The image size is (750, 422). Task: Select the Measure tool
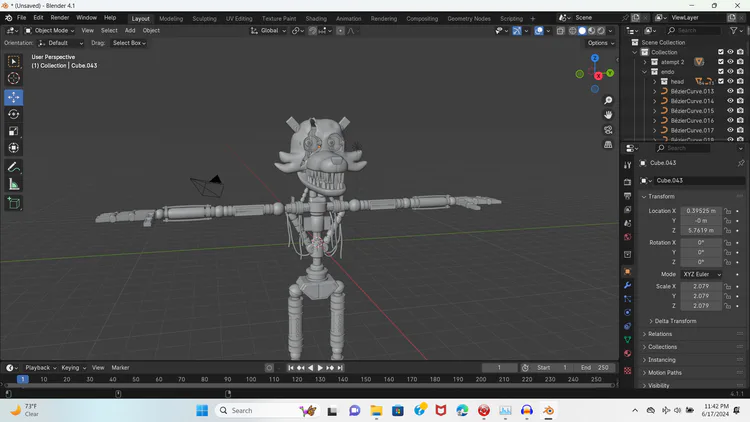pos(13,184)
